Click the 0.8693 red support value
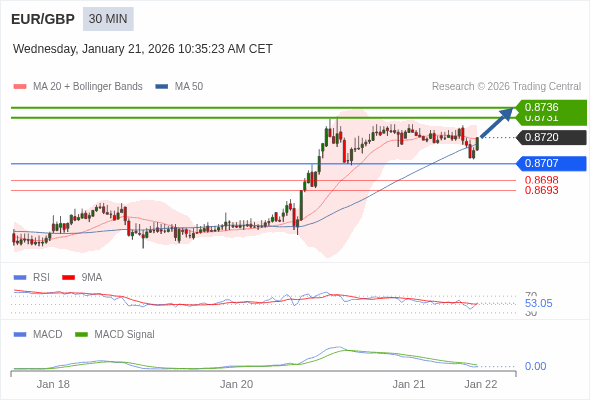The image size is (590, 400). coord(541,190)
